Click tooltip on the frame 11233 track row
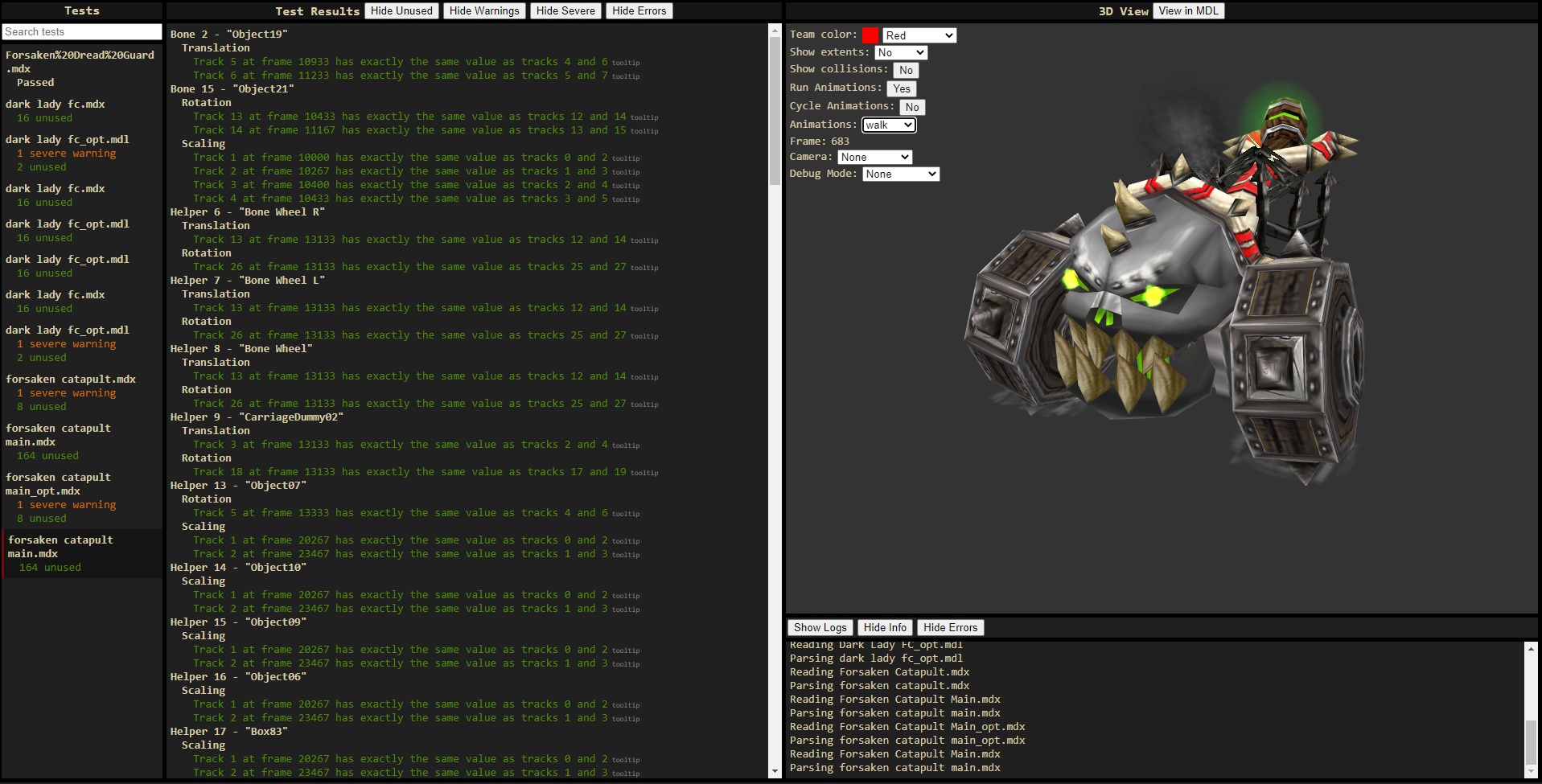The image size is (1542, 784). (626, 76)
